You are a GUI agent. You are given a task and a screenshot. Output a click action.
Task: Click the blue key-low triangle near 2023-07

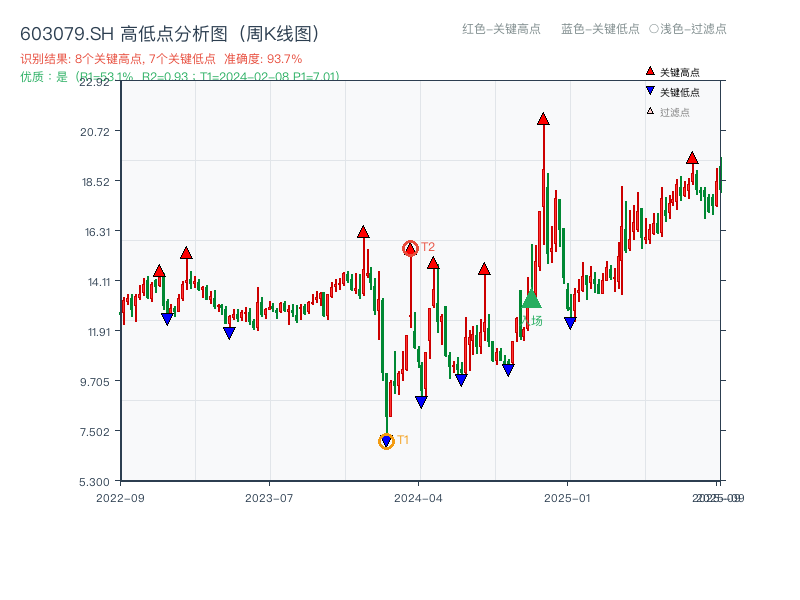(228, 332)
